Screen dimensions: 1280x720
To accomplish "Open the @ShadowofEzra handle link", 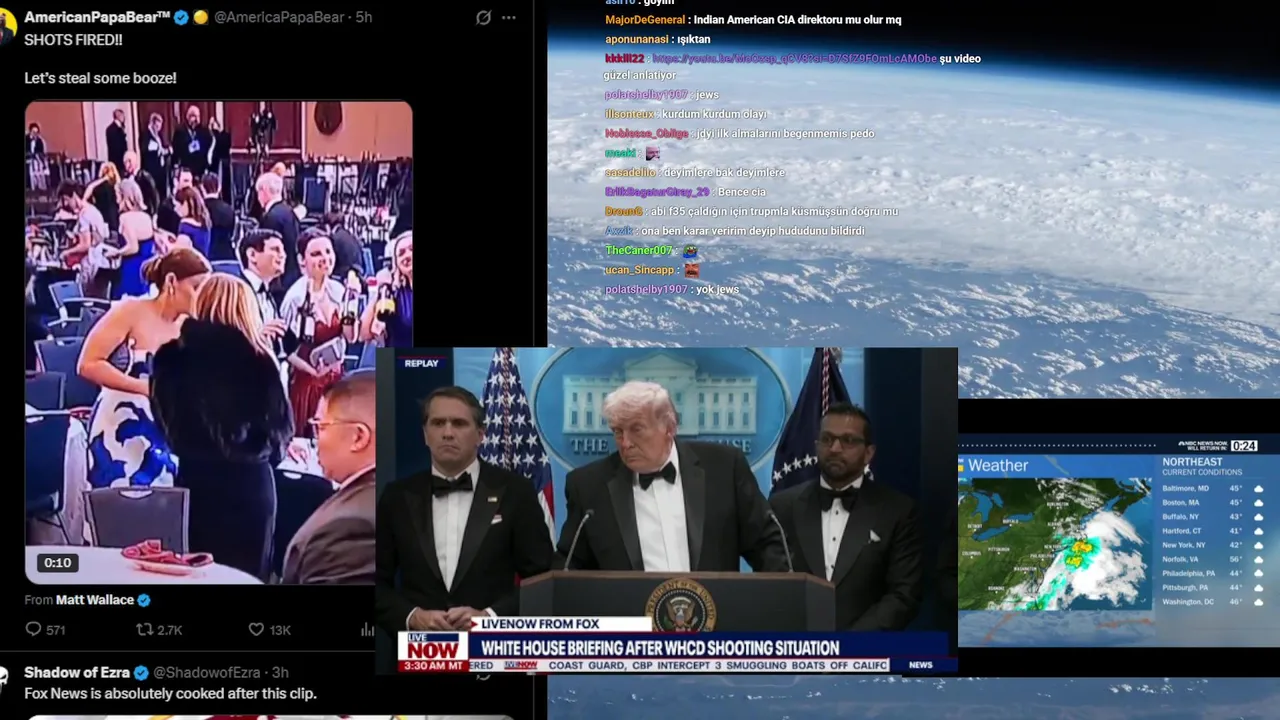I will click(206, 673).
